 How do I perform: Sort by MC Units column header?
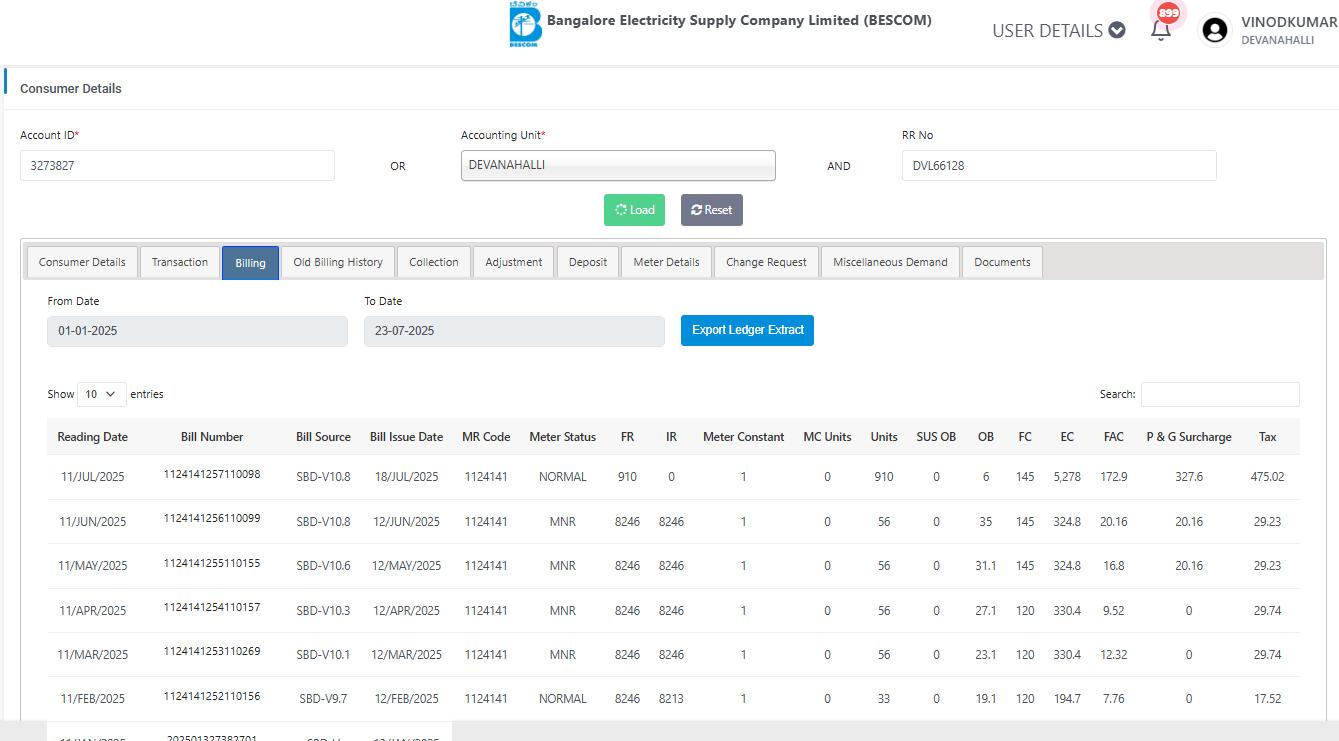point(827,437)
